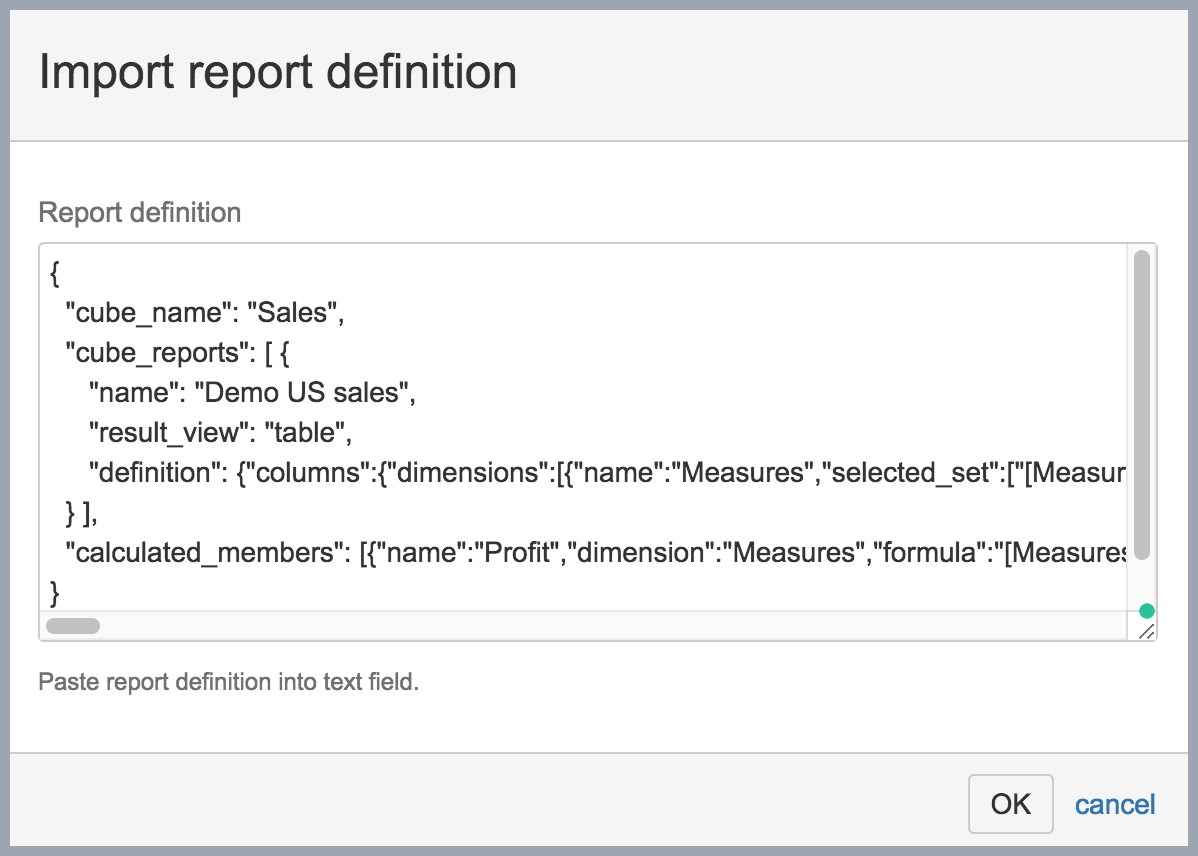Click horizontal scrollbar track right of thumb
Viewport: 1198px width, 856px height.
point(600,626)
